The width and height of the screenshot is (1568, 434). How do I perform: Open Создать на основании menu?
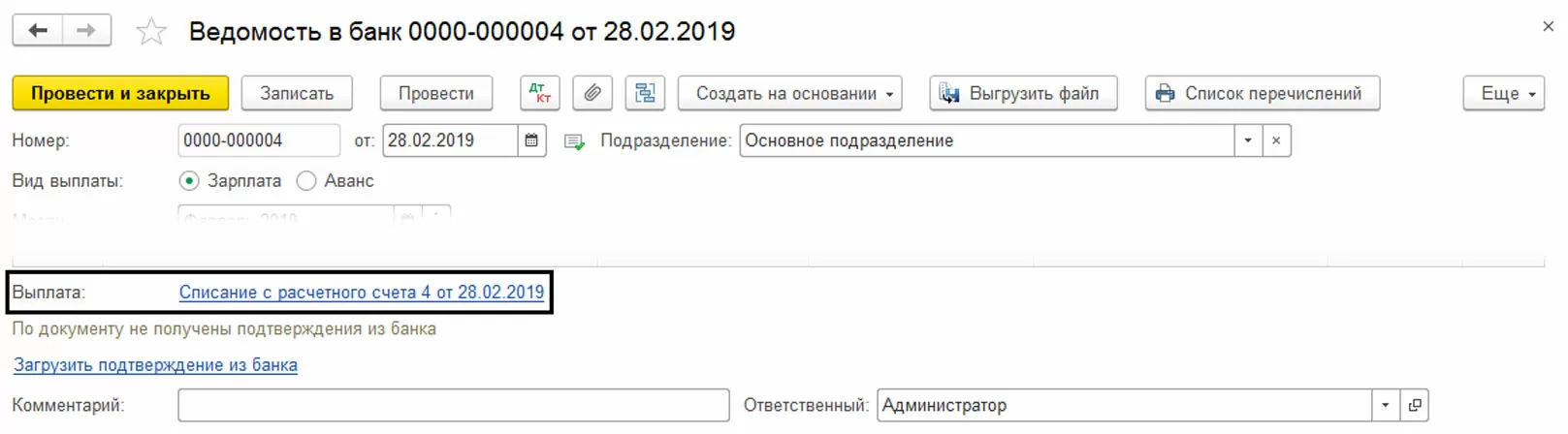[789, 93]
